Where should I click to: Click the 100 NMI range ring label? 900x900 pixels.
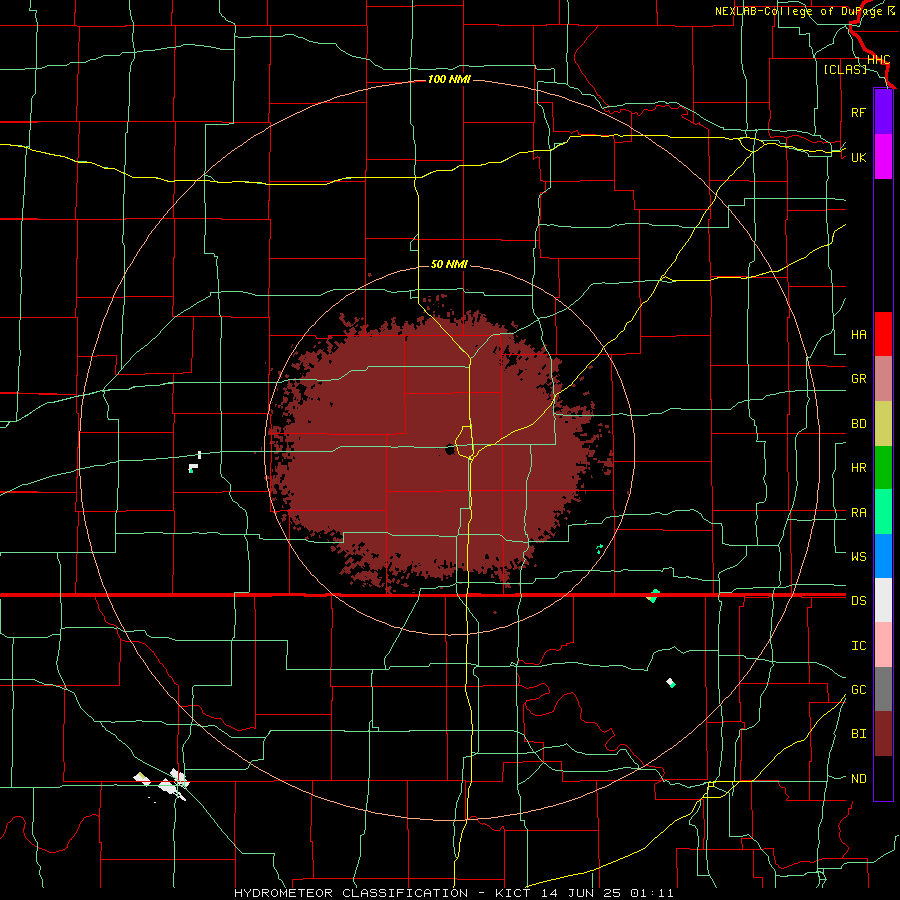pos(449,79)
